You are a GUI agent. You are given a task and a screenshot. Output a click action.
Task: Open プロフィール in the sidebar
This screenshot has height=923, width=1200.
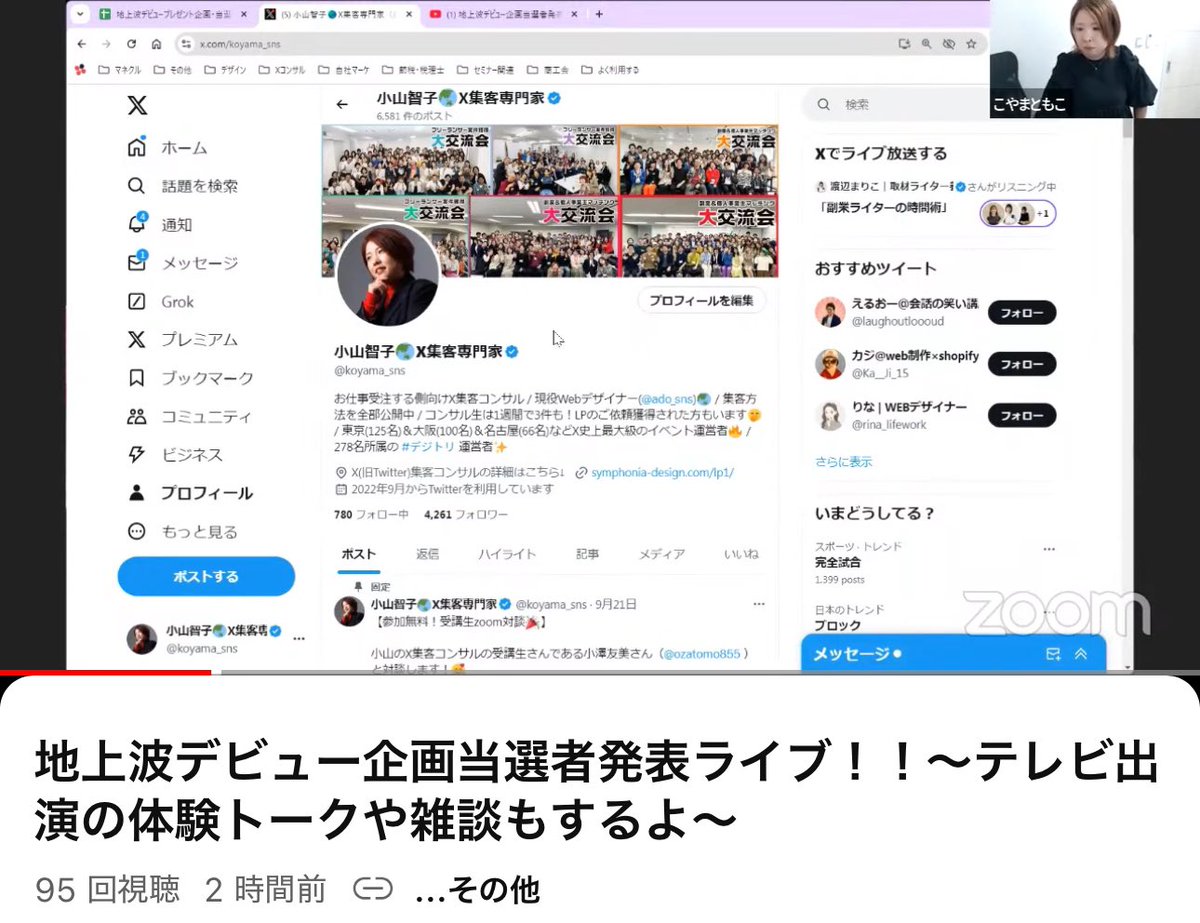pos(190,493)
